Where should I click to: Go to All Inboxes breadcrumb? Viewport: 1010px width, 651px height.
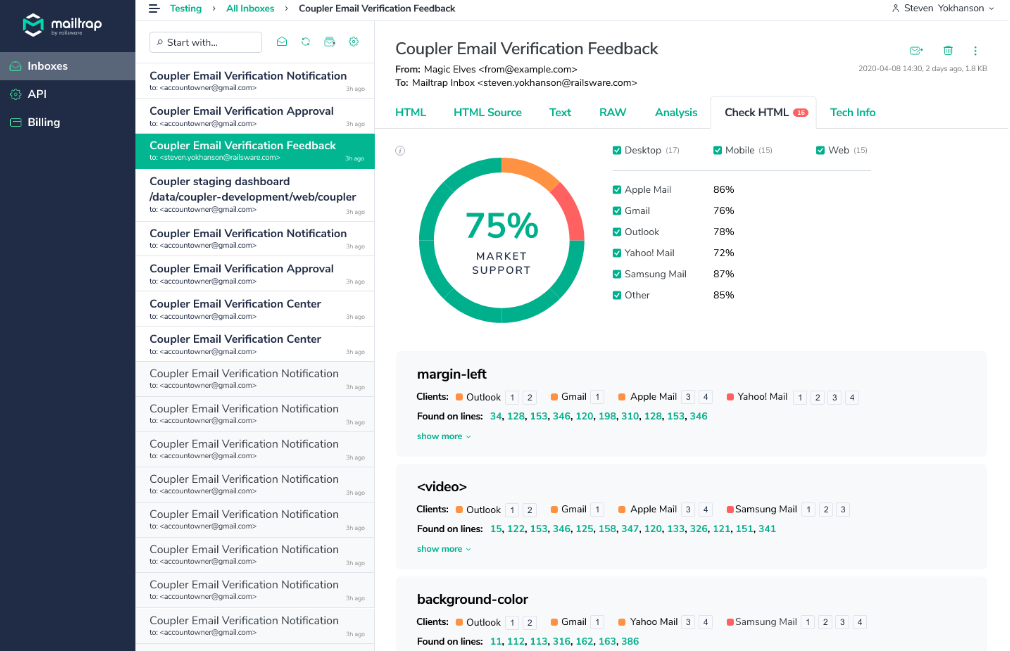250,8
